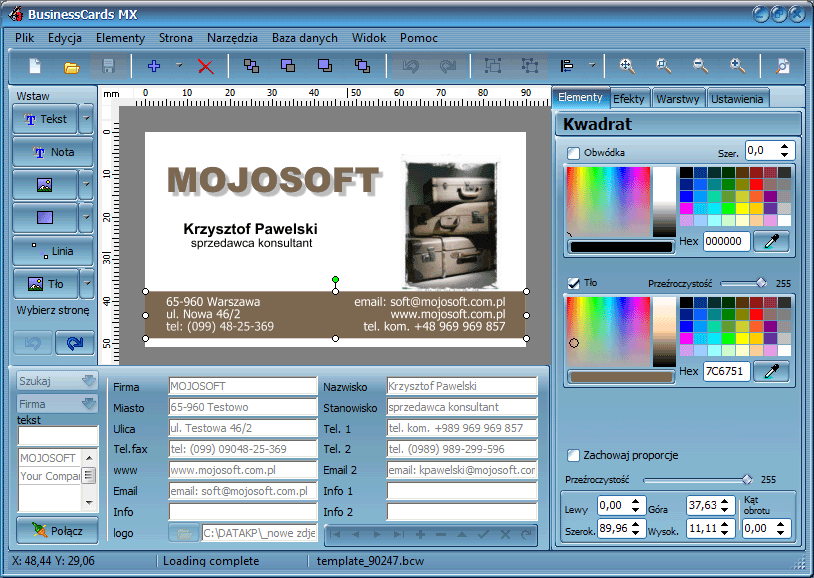Insert a rectangle shape from Wstaw panel

tap(45, 218)
